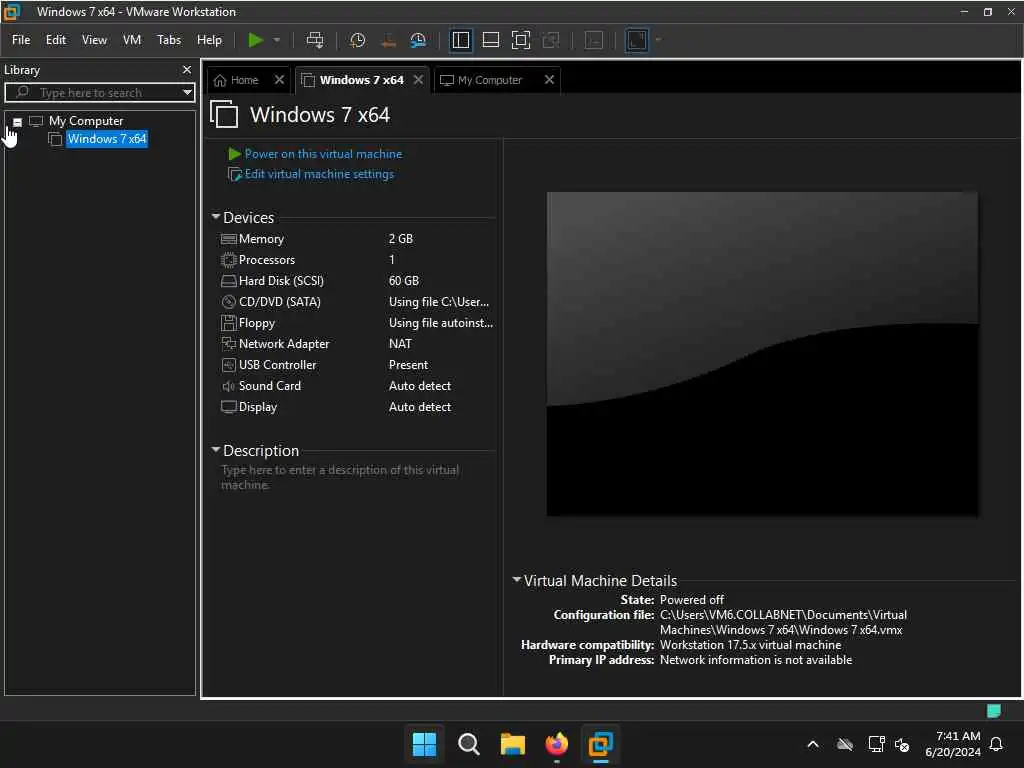Enter full screen mode icon
The width and height of the screenshot is (1024, 768).
(520, 40)
